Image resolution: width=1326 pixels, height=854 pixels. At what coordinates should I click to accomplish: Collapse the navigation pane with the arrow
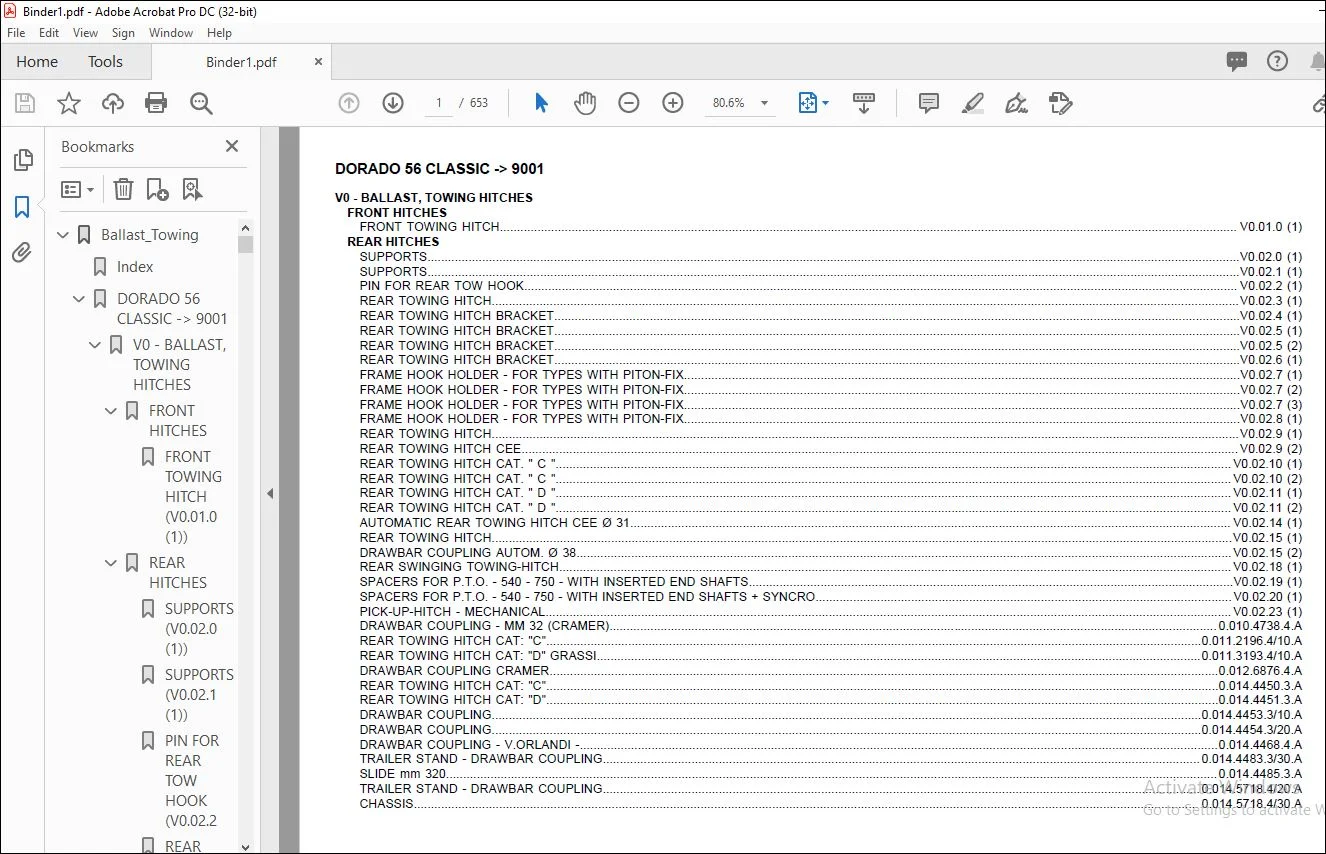point(268,493)
